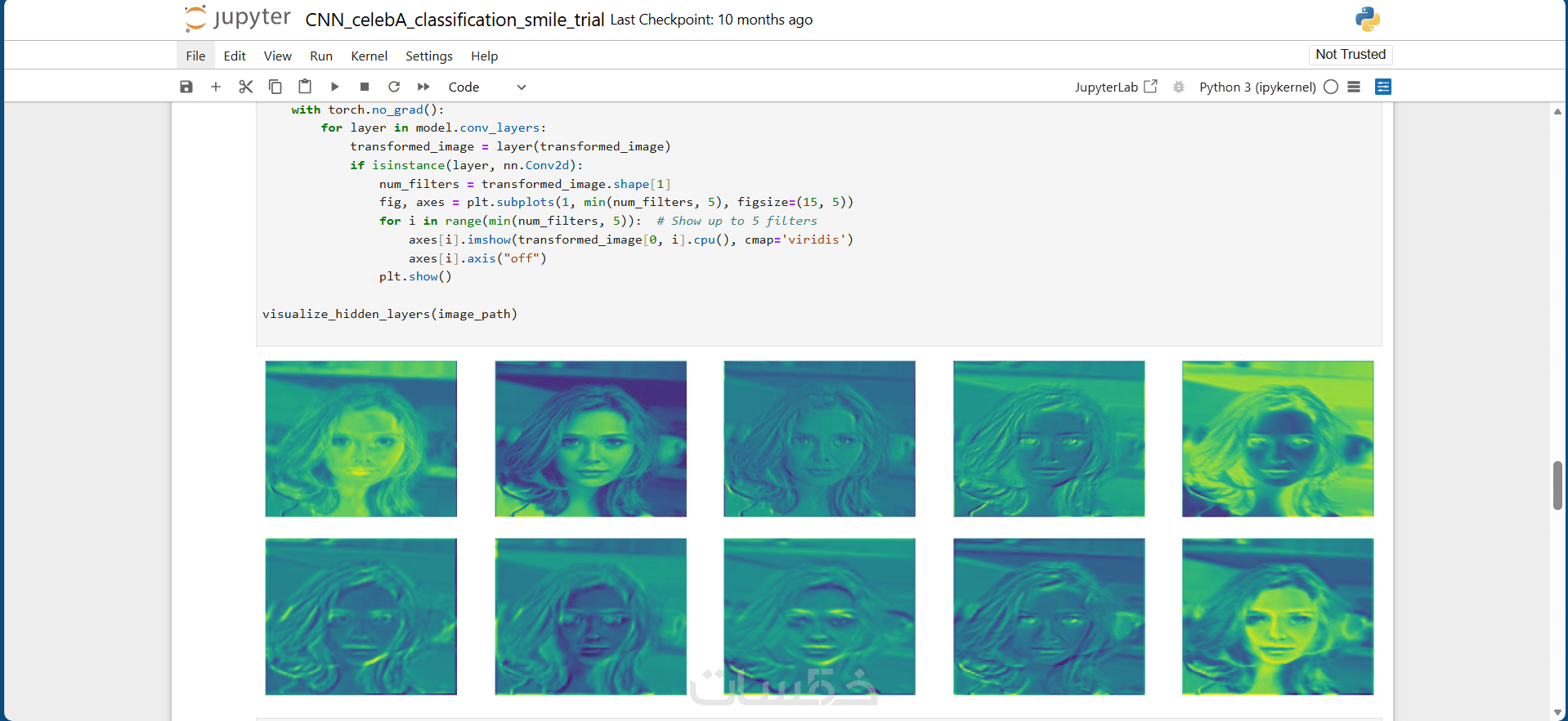Open the Edit menu

235,56
